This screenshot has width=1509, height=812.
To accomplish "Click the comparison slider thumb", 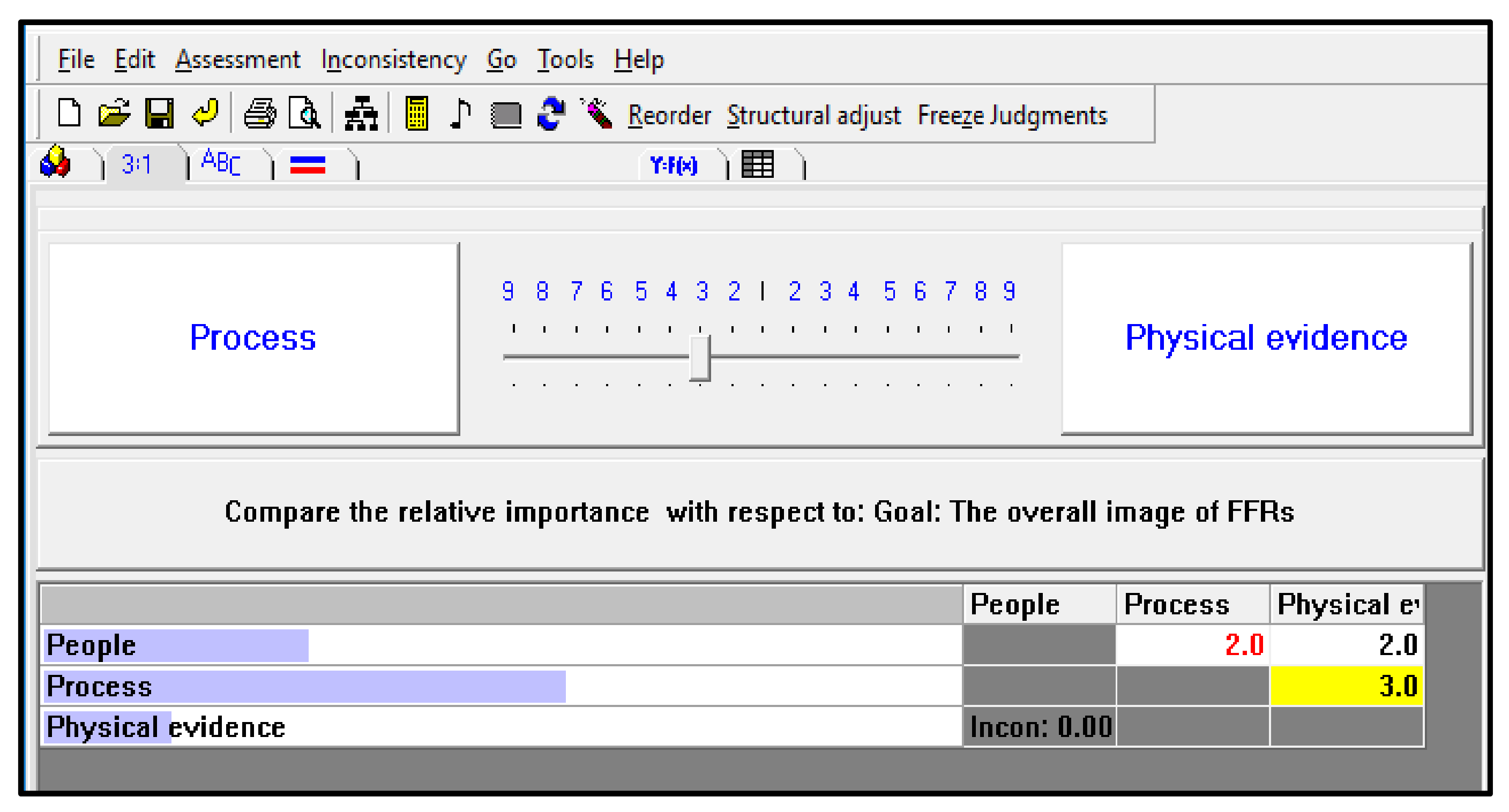I will [x=699, y=358].
